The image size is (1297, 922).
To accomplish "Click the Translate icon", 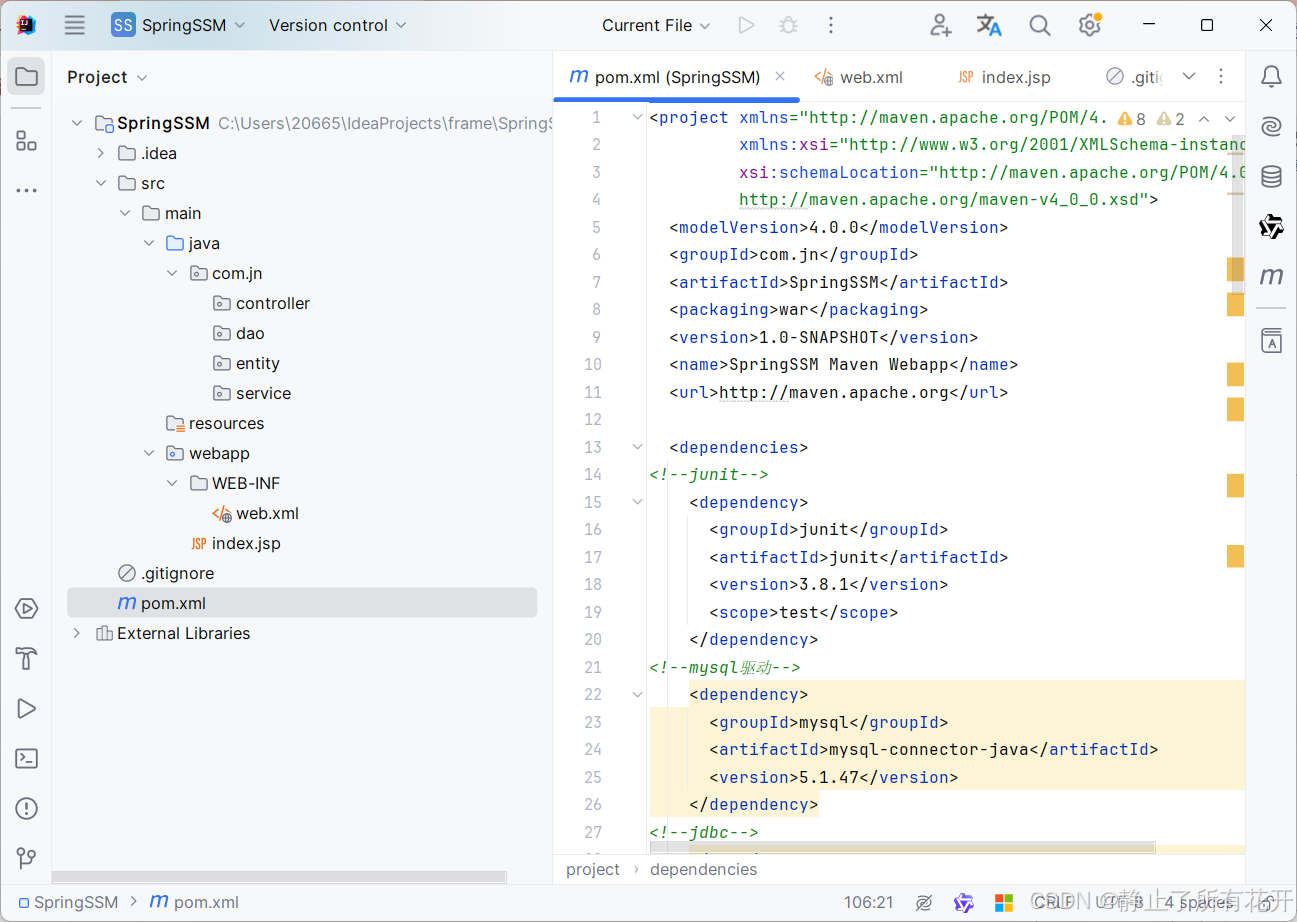I will pyautogui.click(x=989, y=25).
